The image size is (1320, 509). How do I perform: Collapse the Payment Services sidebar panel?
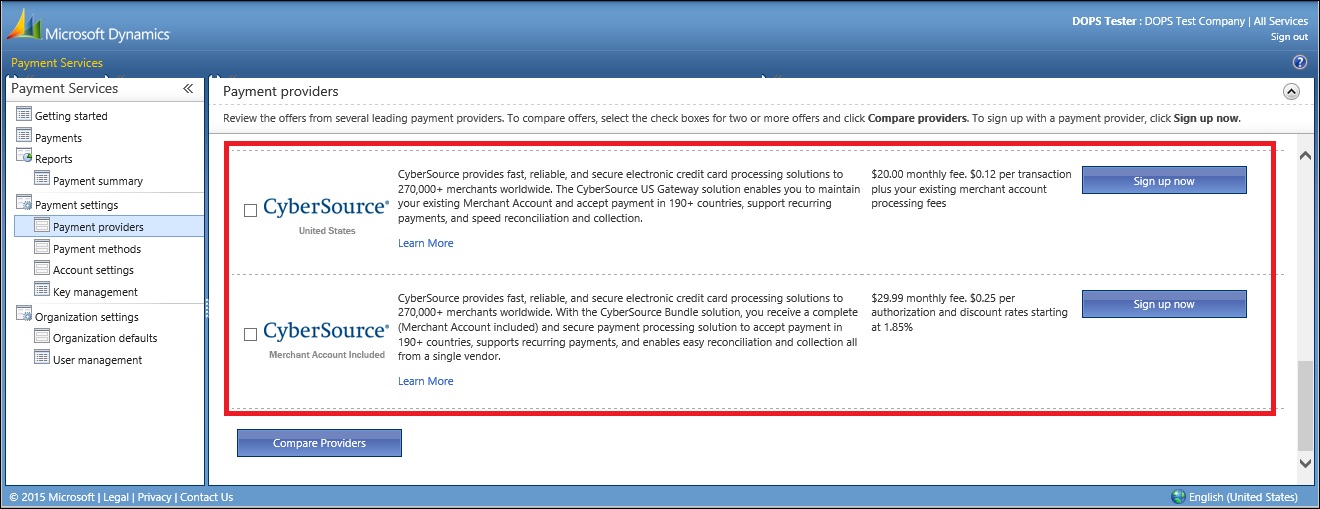tap(188, 89)
